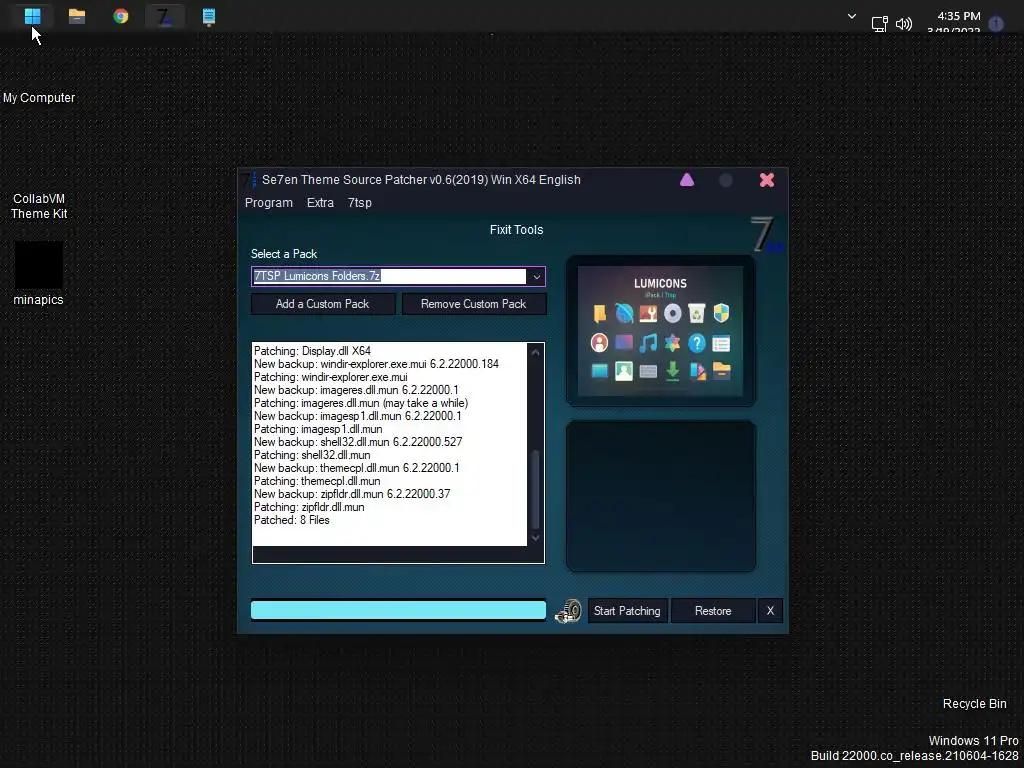Screen dimensions: 1024x768
Task: Click log line 'Patching: imagesp1.dll.mun'
Action: 318,430
